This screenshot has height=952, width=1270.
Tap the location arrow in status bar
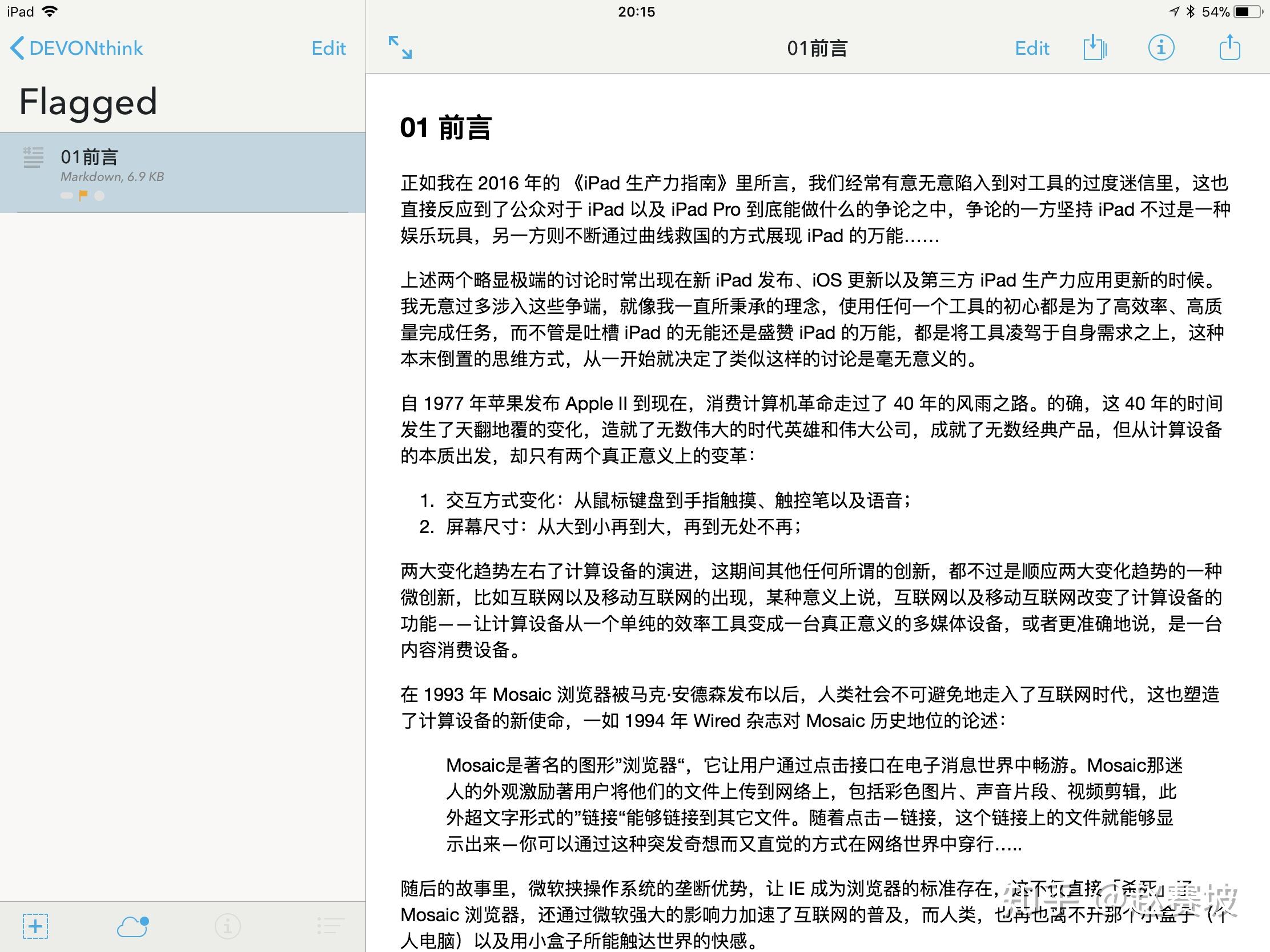tap(1175, 11)
